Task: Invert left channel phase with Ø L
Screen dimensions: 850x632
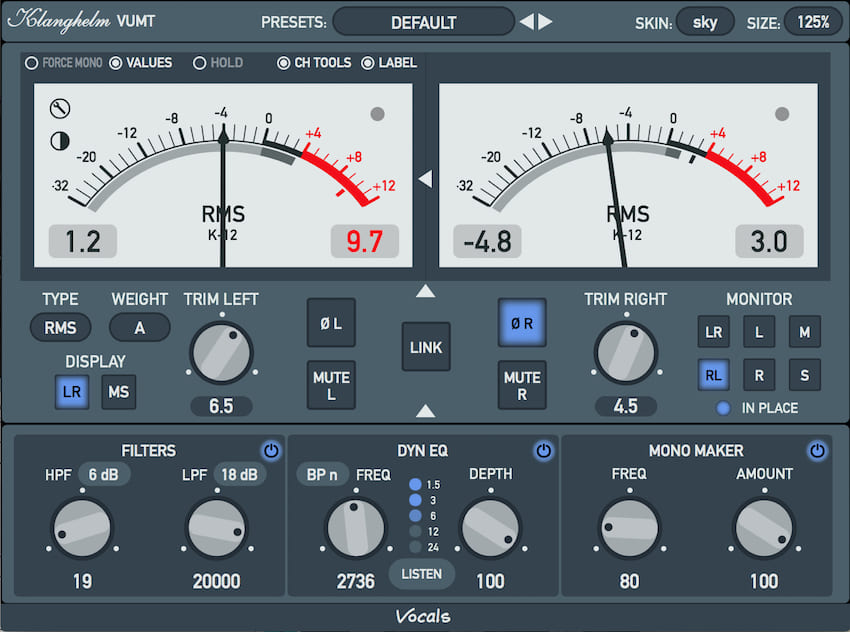Action: [331, 323]
